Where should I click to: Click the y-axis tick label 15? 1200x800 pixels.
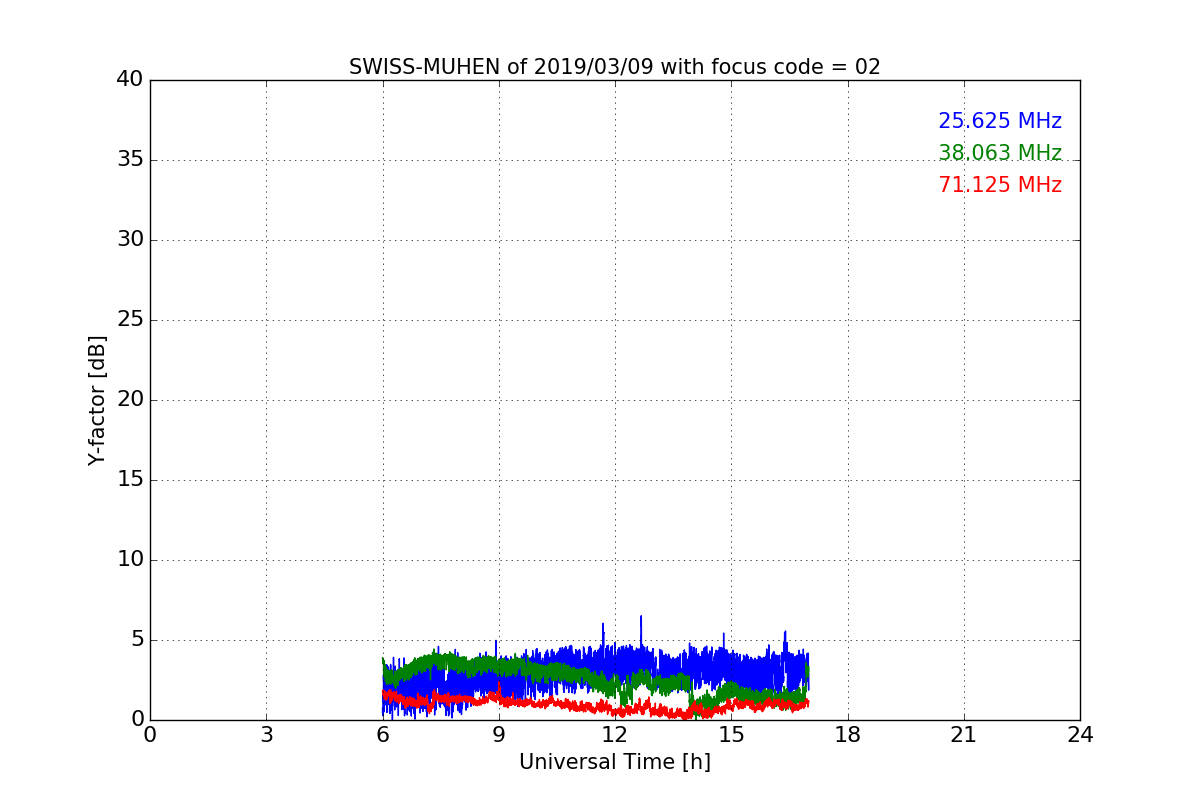[130, 480]
